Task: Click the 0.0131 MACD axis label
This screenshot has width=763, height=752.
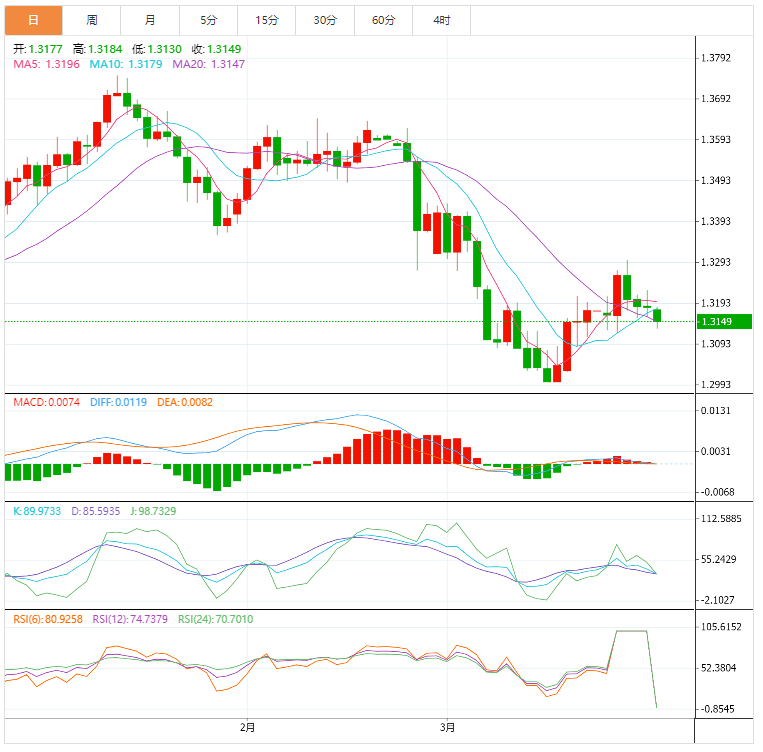Action: [715, 411]
